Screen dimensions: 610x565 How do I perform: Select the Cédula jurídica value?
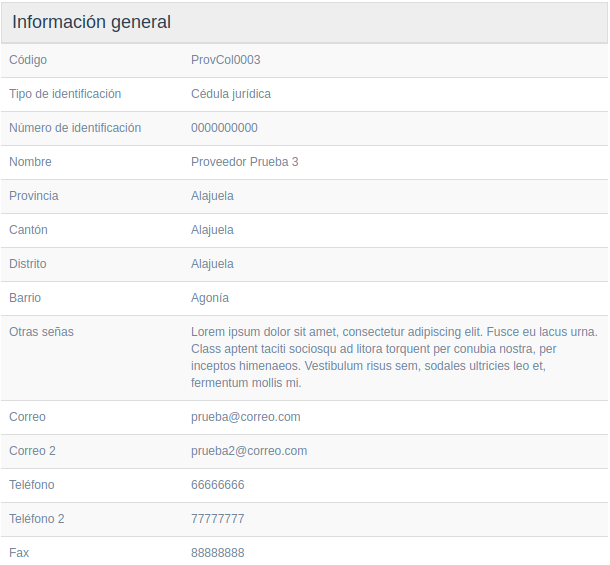[230, 94]
